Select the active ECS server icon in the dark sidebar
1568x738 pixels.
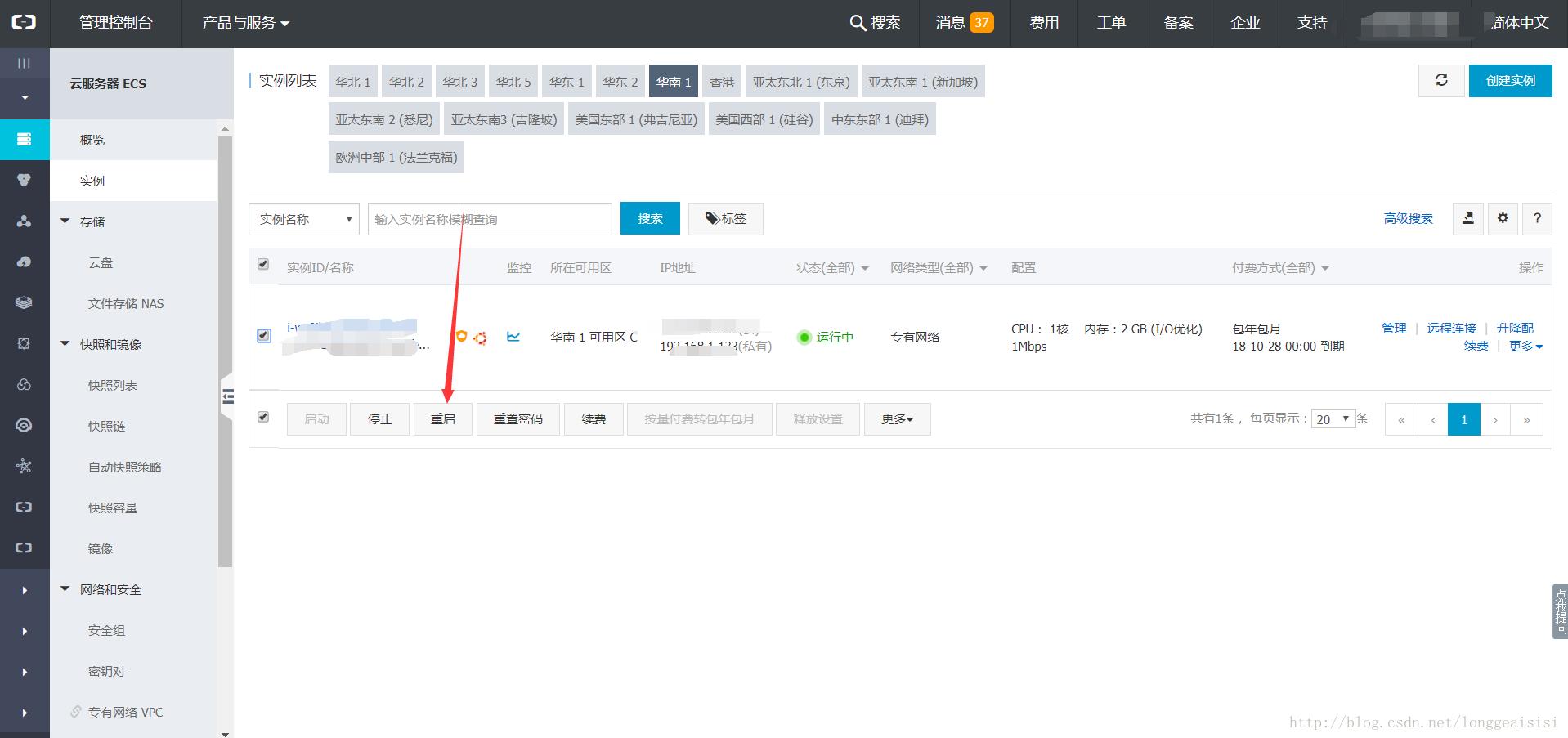[24, 139]
